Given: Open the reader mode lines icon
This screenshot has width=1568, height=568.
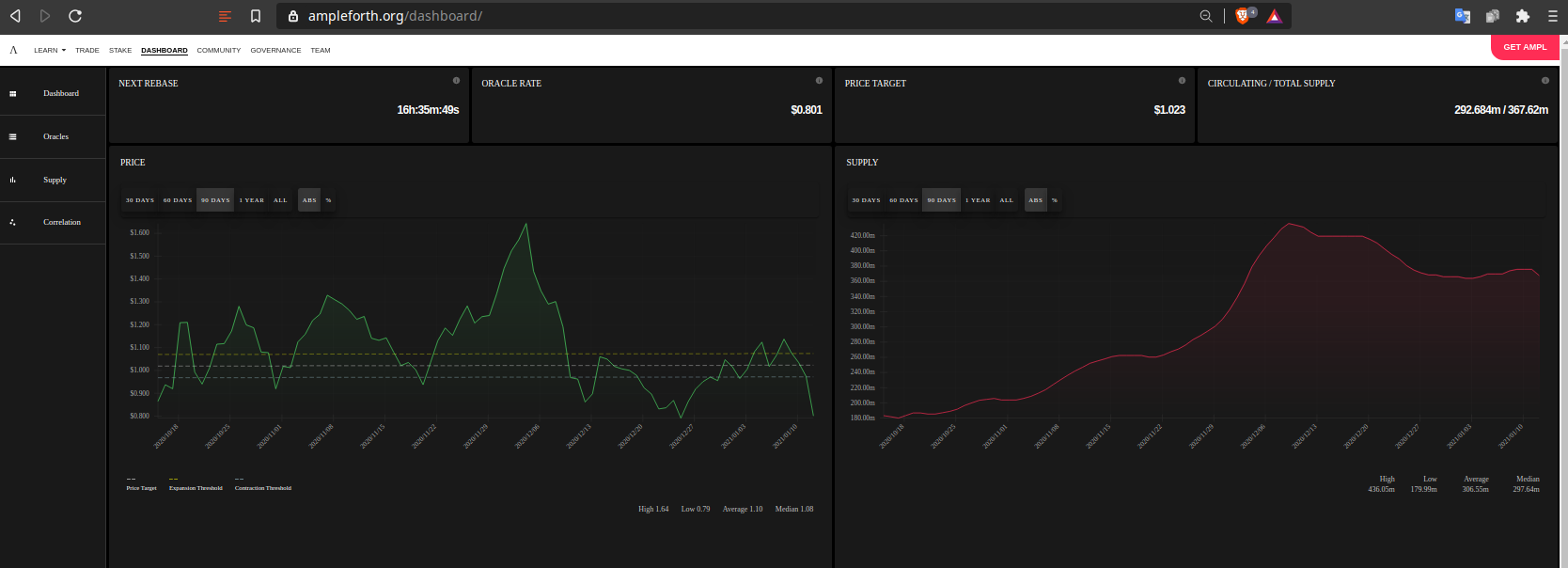Looking at the screenshot, I should tap(225, 16).
